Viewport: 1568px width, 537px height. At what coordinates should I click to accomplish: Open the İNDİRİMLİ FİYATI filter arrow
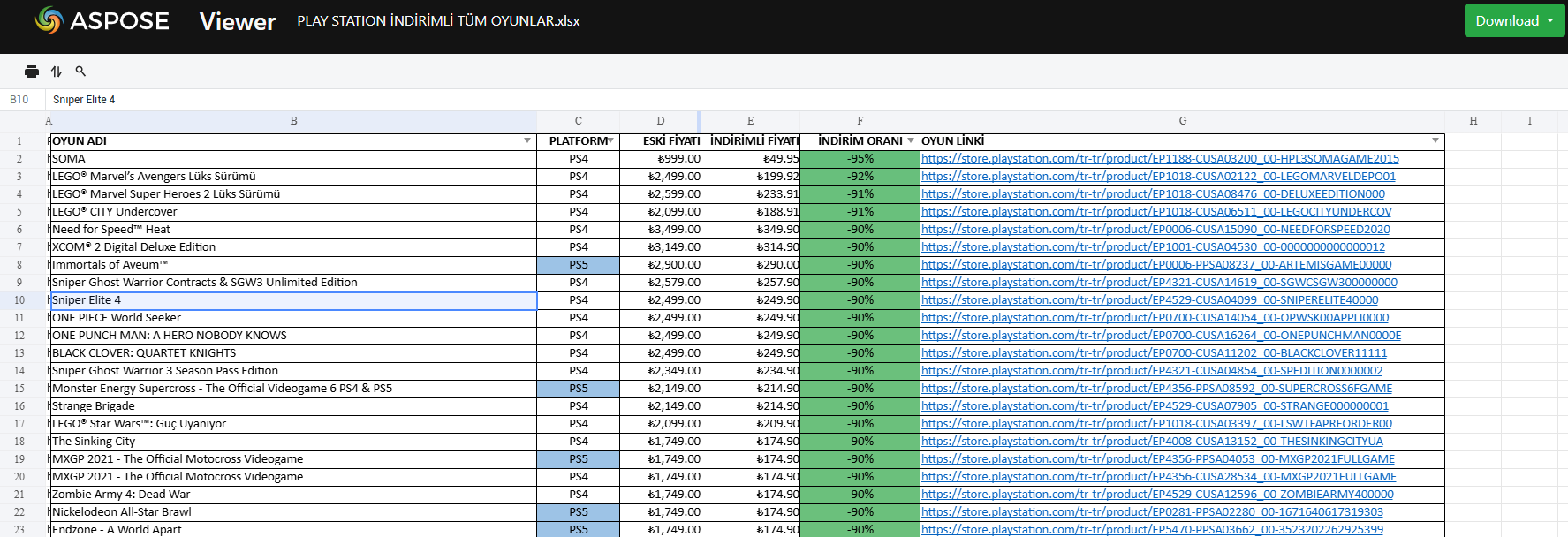click(792, 141)
